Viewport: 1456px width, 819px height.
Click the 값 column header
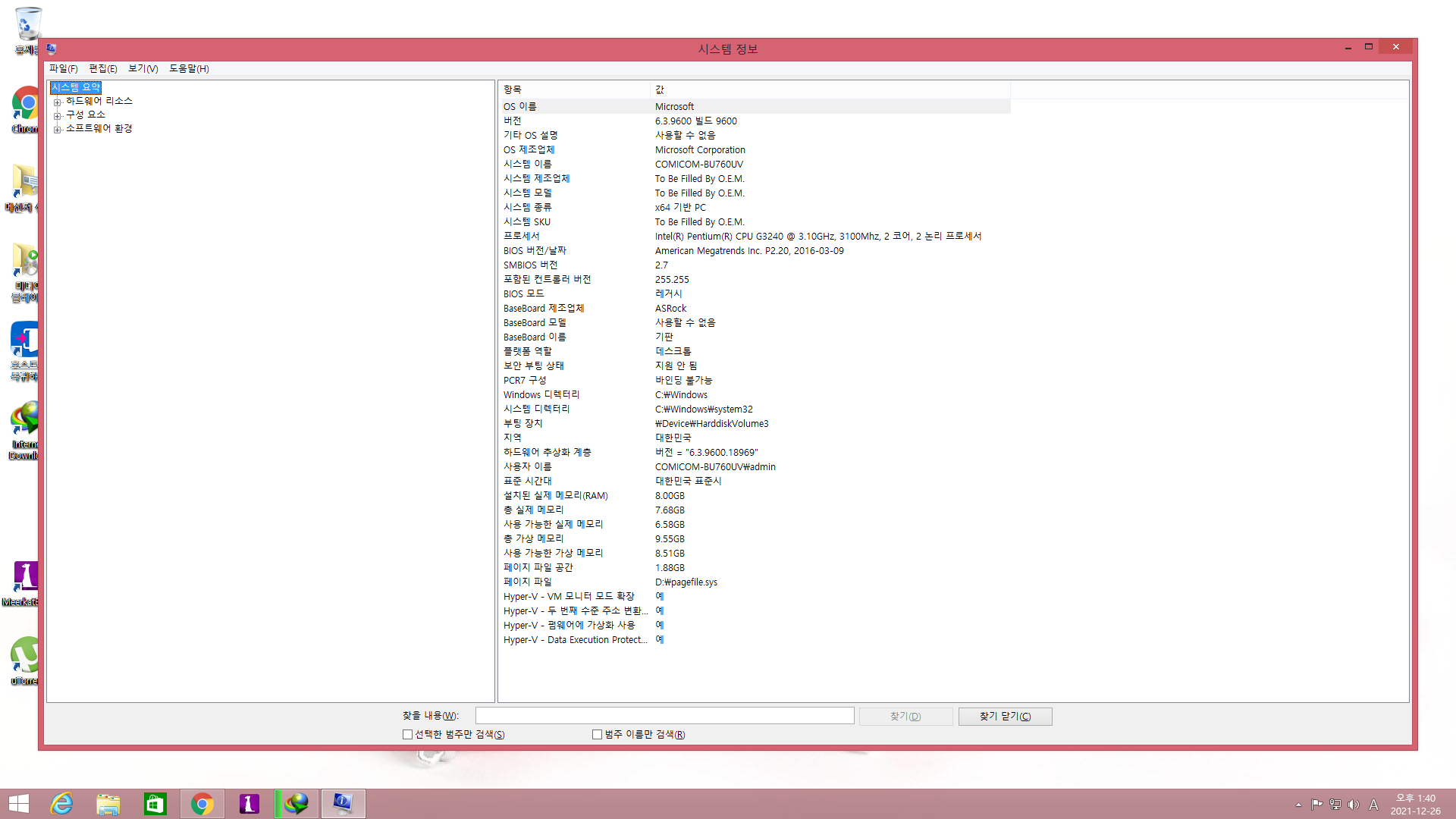click(830, 89)
